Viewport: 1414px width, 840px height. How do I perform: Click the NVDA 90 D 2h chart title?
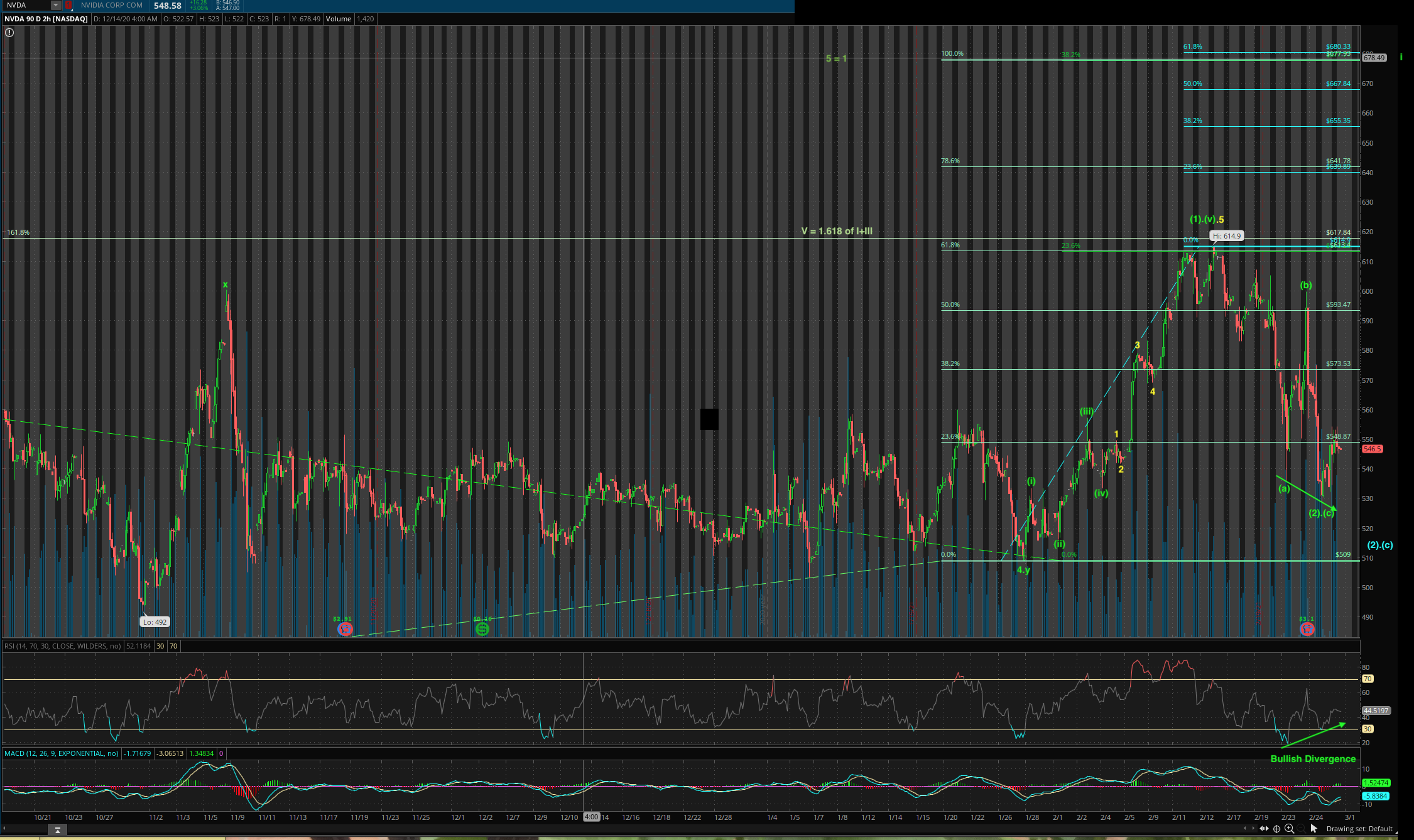pyautogui.click(x=46, y=19)
